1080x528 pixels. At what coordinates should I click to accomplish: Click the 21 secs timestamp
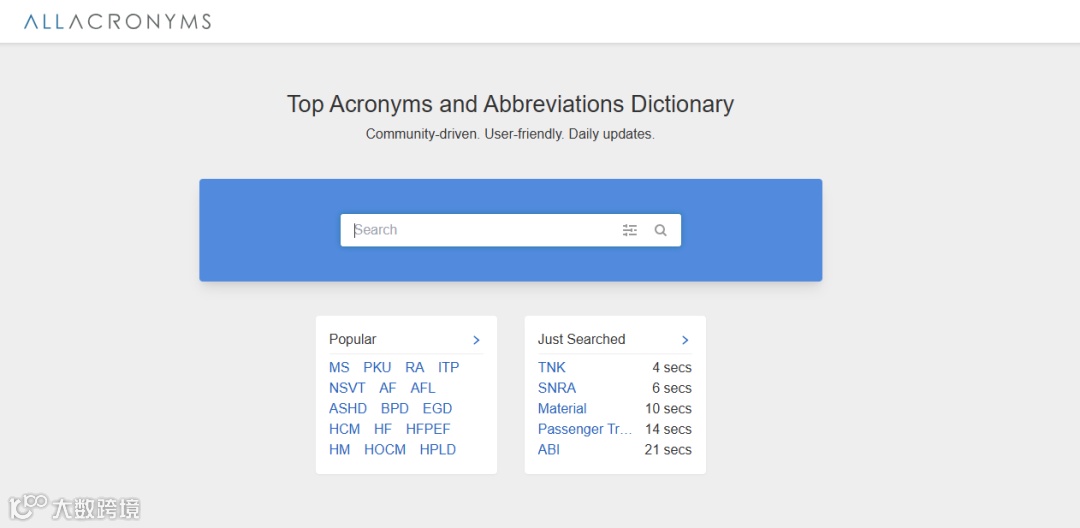coord(668,450)
